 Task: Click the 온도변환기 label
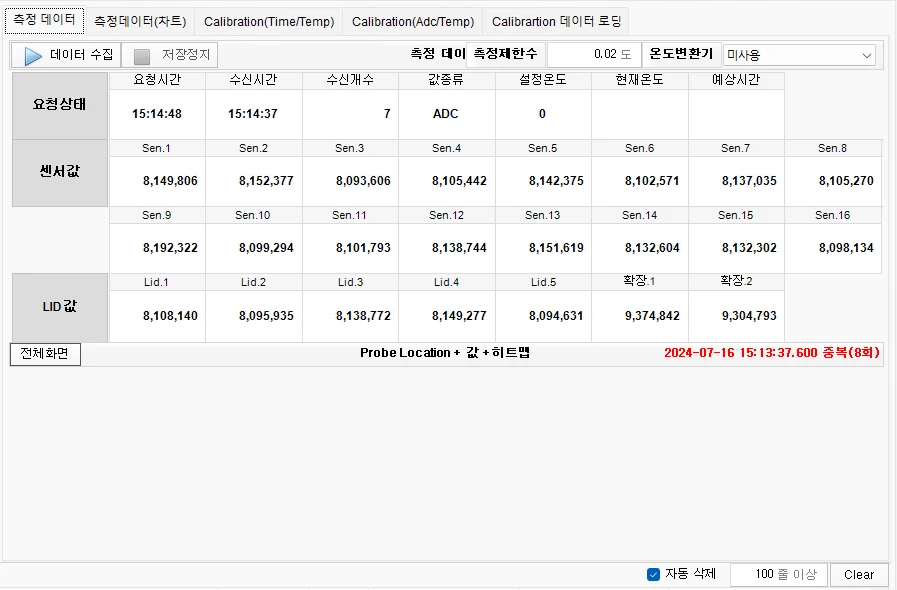681,54
